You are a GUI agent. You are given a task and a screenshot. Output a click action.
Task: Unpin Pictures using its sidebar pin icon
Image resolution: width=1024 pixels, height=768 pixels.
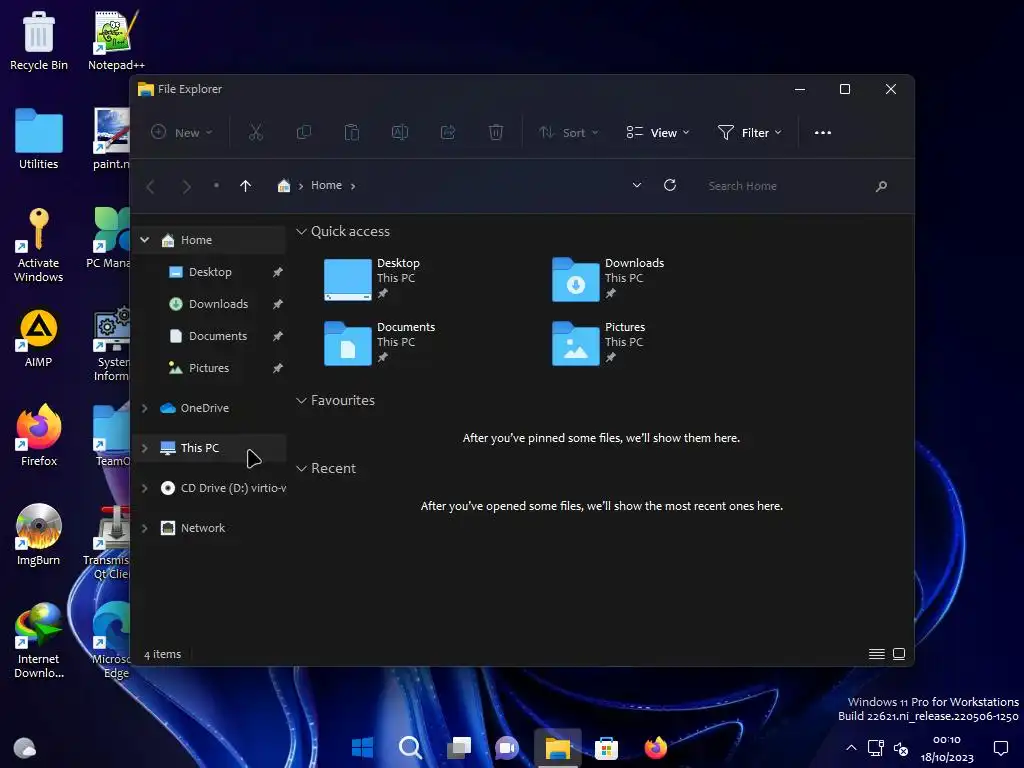tap(278, 368)
